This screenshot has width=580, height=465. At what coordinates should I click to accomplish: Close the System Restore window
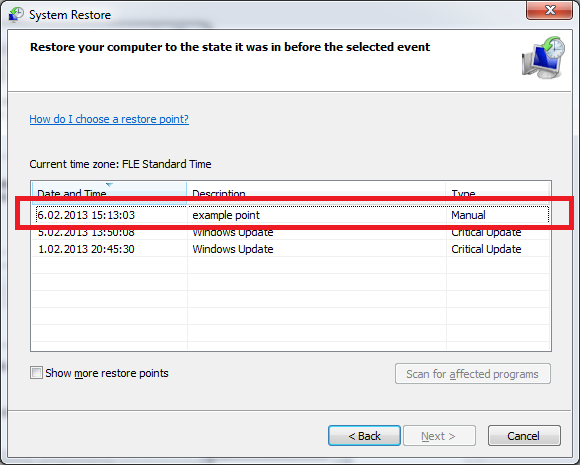(549, 10)
